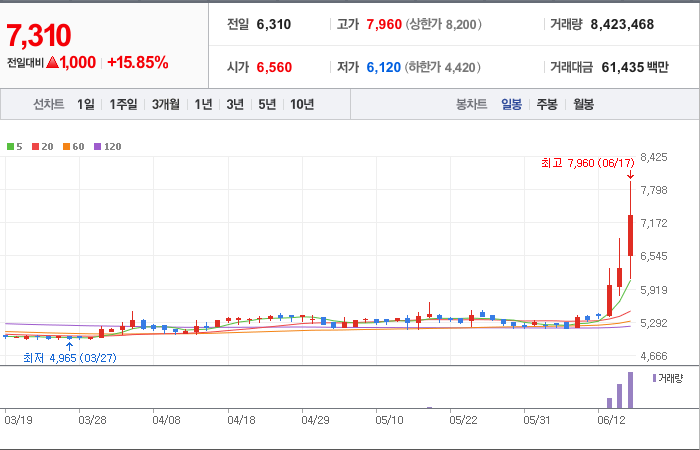Click the red up-triangle beside 1,000
The height and width of the screenshot is (450, 700).
tap(52, 62)
